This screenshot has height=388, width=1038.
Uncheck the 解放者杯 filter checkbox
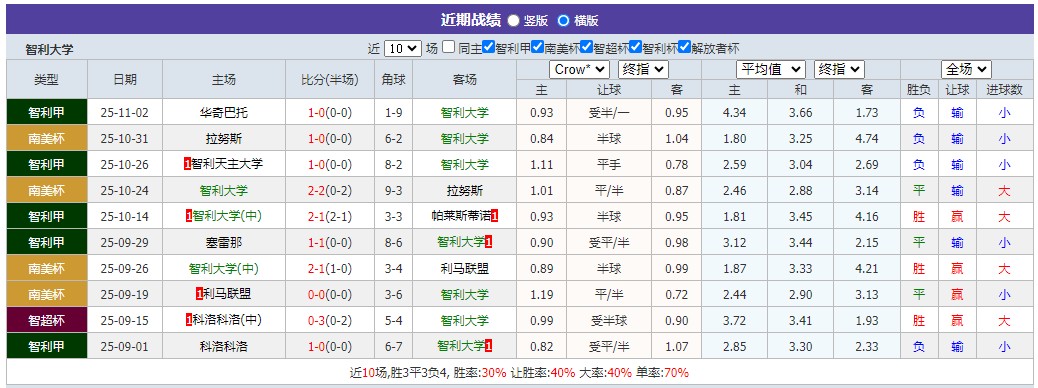(x=684, y=47)
